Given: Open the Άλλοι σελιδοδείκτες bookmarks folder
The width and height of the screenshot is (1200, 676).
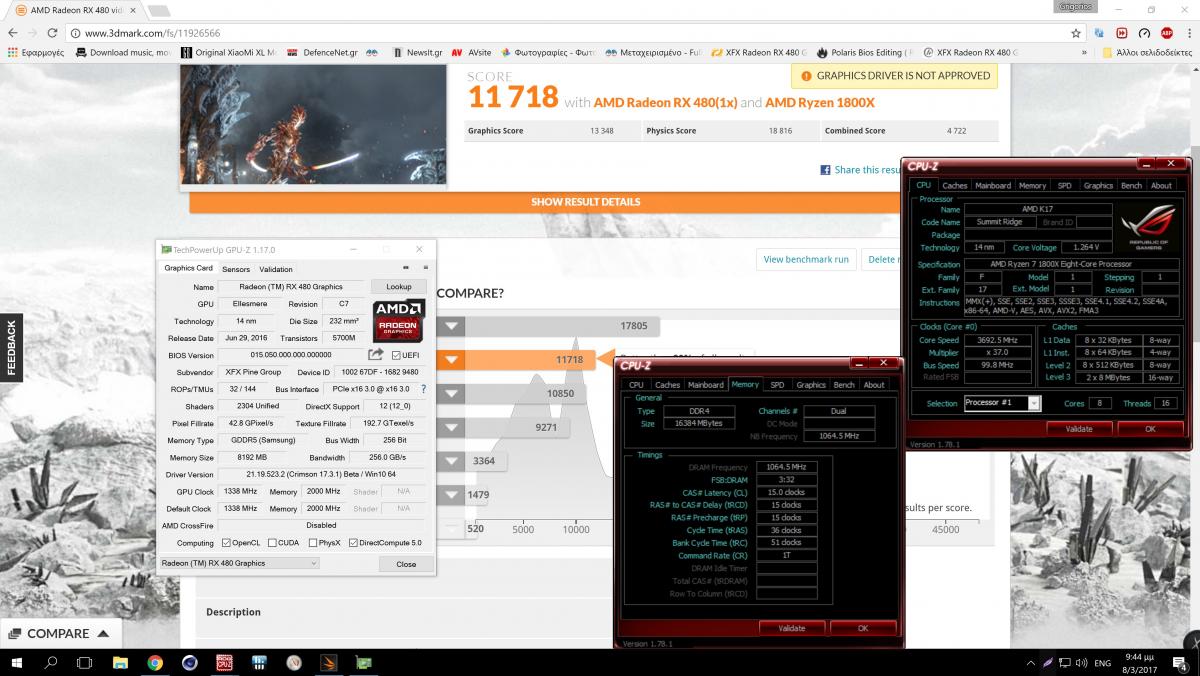Looking at the screenshot, I should coord(1147,52).
